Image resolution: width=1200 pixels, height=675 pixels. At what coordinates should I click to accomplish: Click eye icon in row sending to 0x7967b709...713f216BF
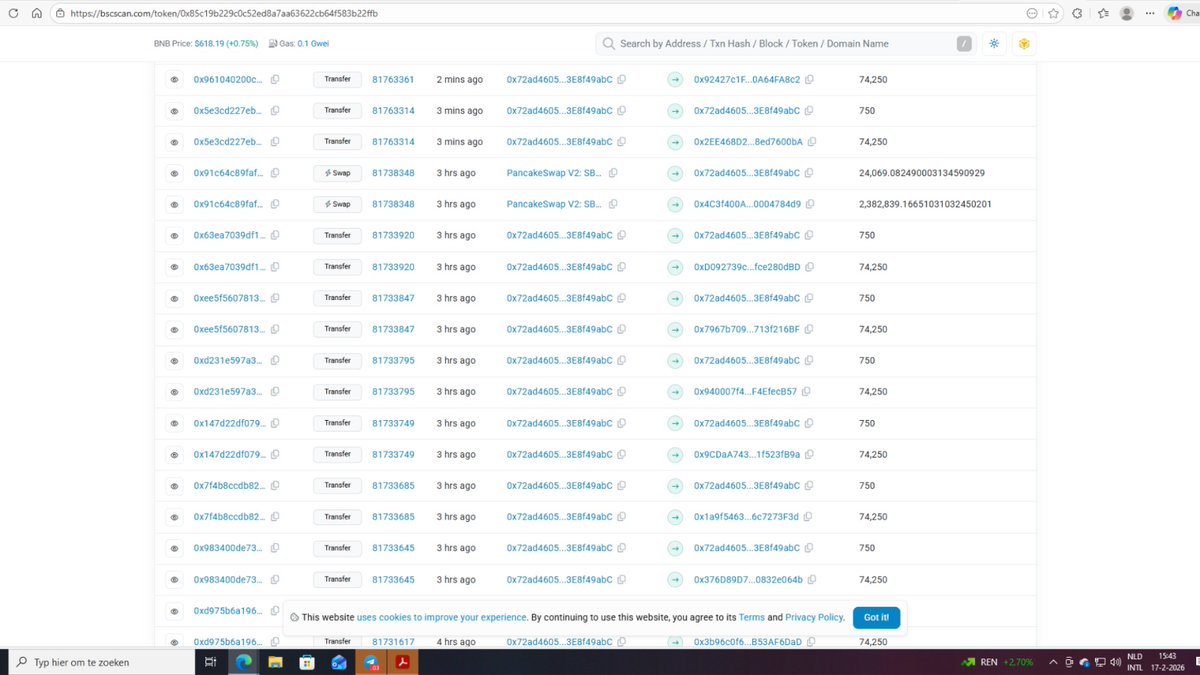coord(173,329)
